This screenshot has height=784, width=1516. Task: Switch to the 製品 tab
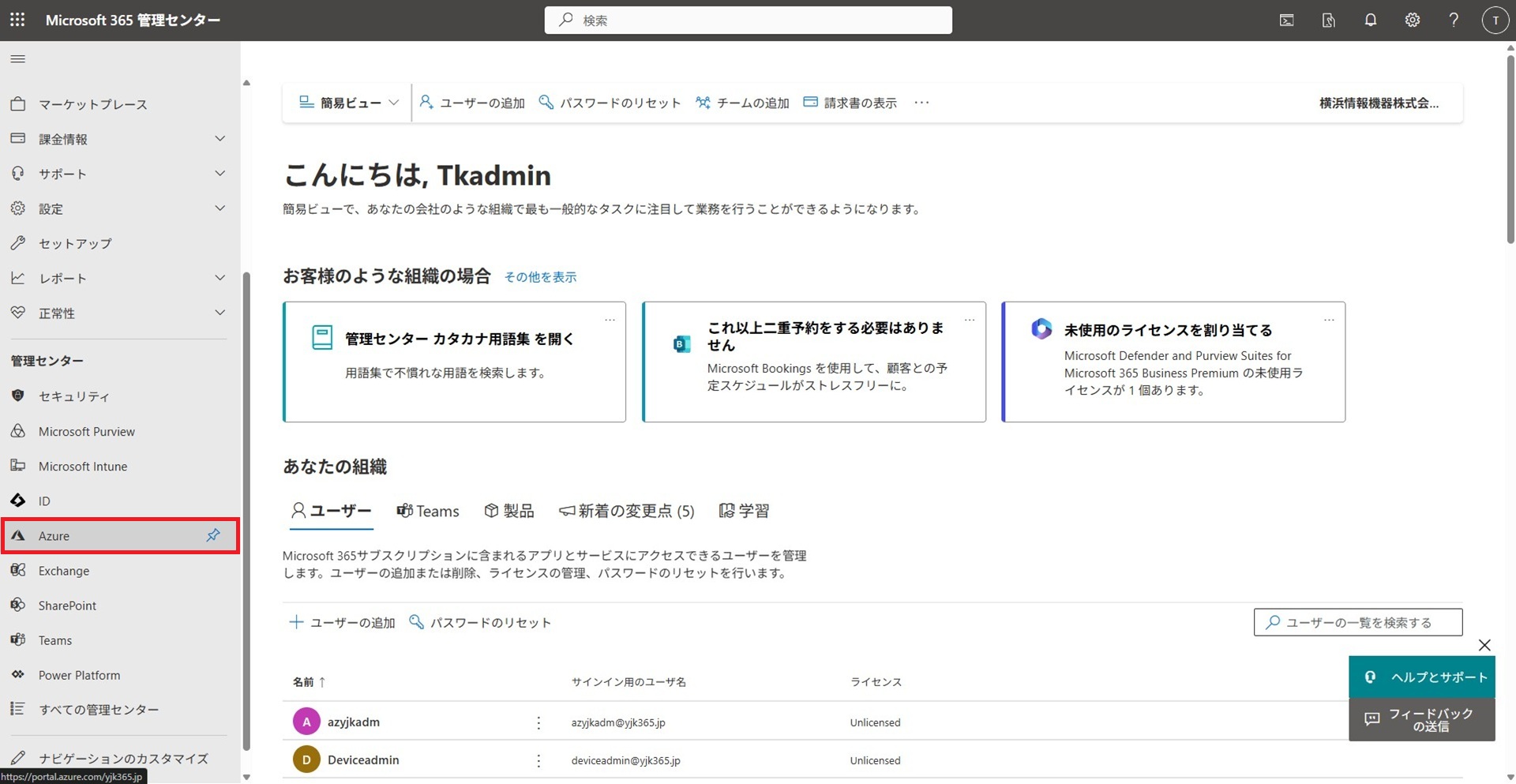pos(509,512)
